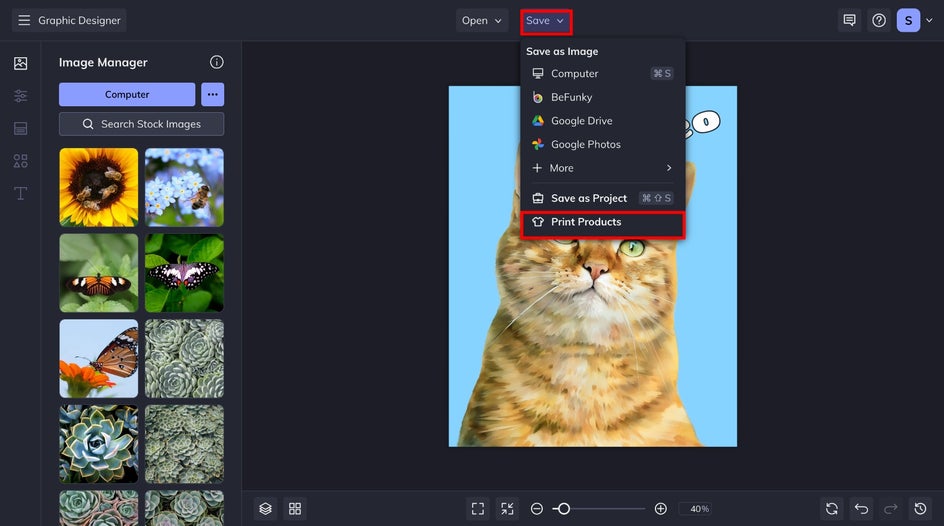Click the reset refresh icon
This screenshot has width=944, height=526.
(x=832, y=509)
